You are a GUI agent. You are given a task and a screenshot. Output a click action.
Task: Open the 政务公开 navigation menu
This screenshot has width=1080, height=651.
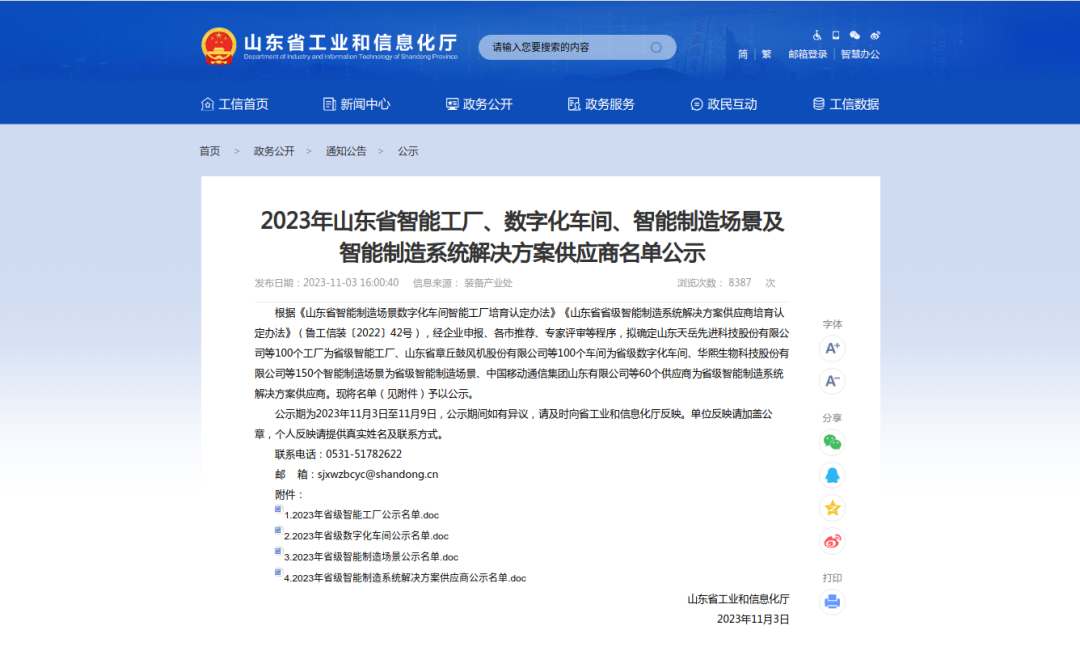pyautogui.click(x=479, y=104)
